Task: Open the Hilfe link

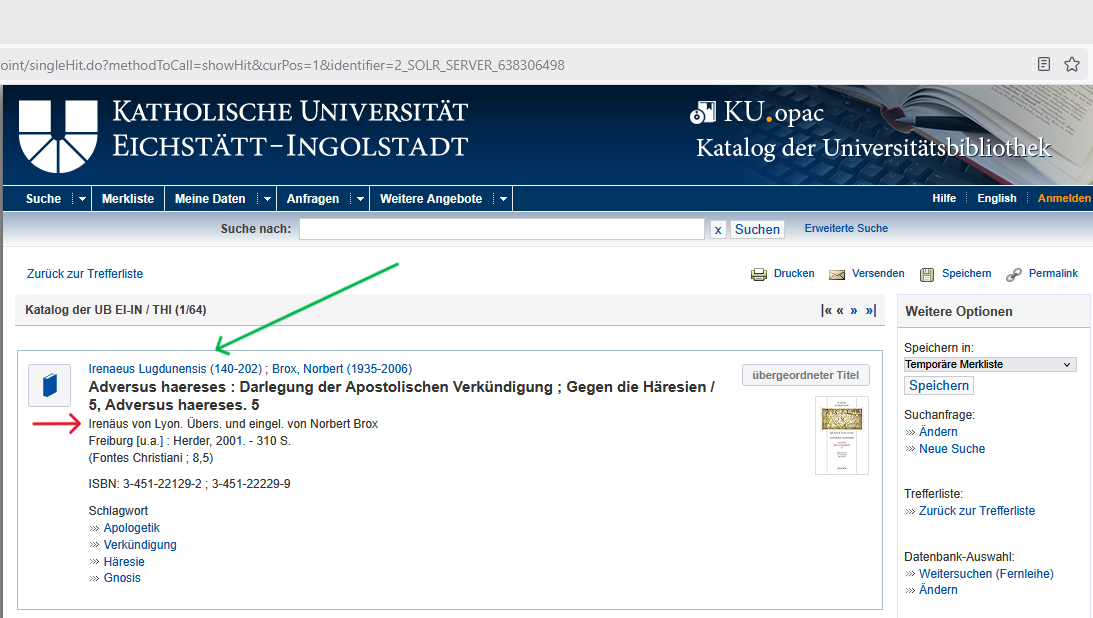Action: (x=944, y=199)
